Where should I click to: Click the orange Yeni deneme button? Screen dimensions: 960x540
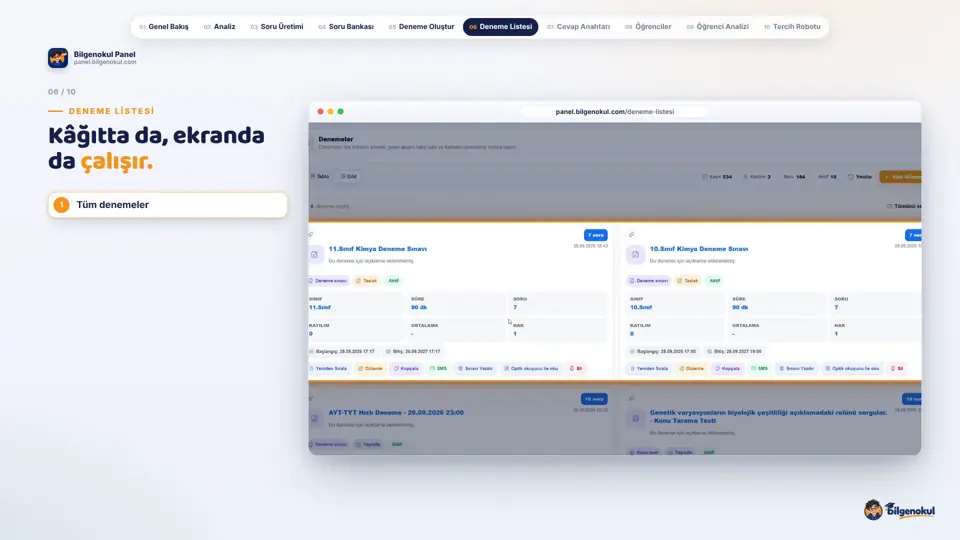click(901, 177)
